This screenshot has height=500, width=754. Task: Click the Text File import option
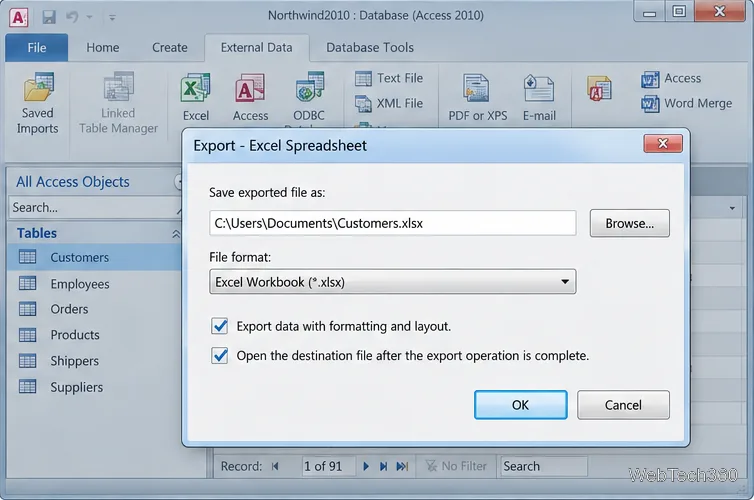click(389, 78)
